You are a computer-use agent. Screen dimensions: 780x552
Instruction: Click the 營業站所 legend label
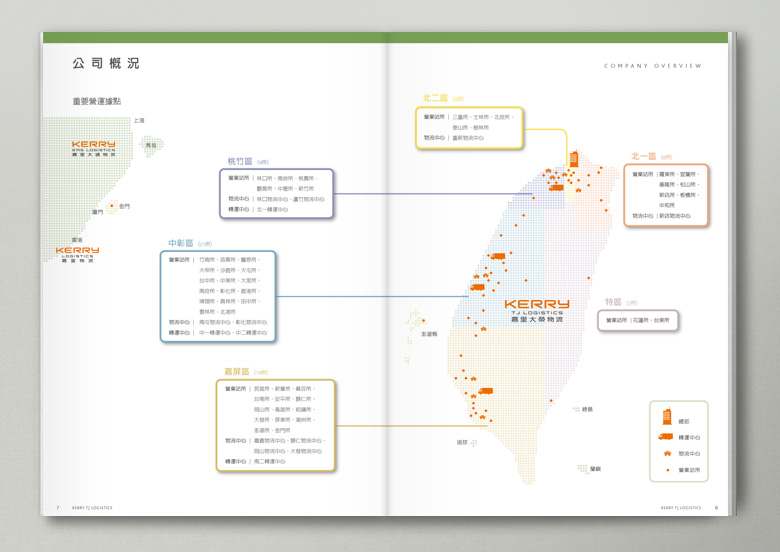(689, 470)
